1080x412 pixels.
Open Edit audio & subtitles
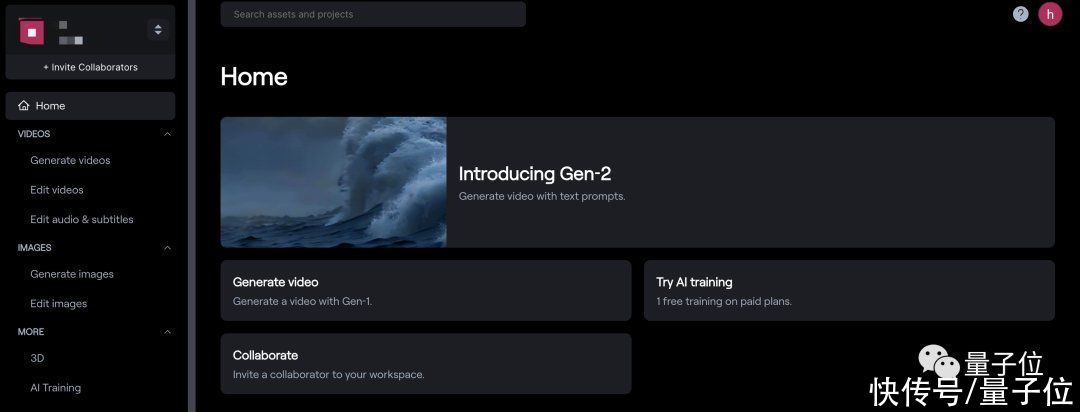[x=82, y=219]
